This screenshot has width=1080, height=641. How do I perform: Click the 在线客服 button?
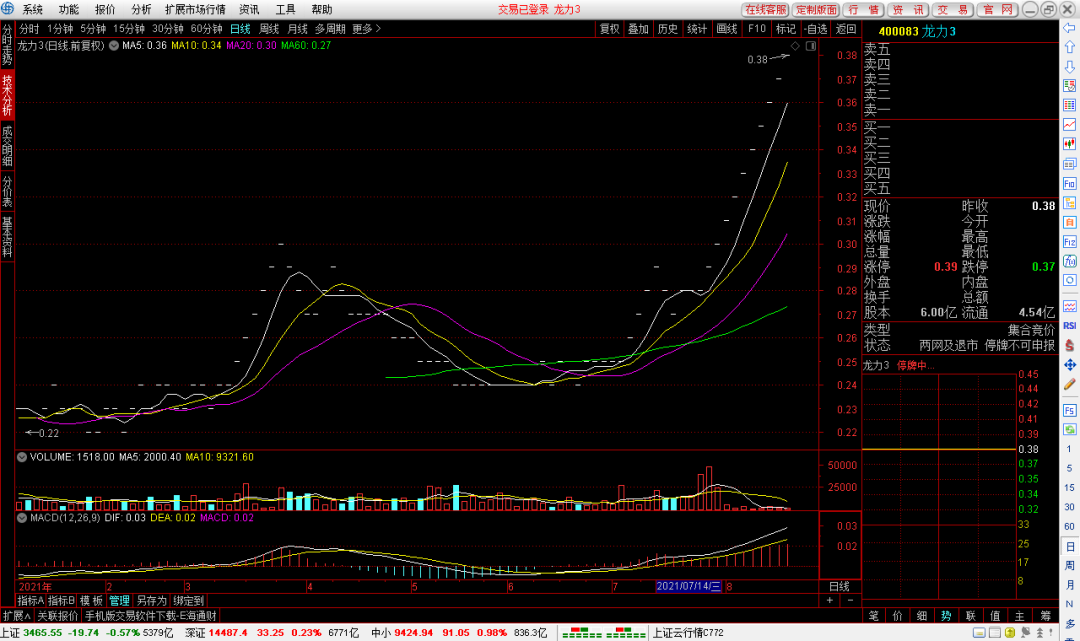click(x=765, y=9)
